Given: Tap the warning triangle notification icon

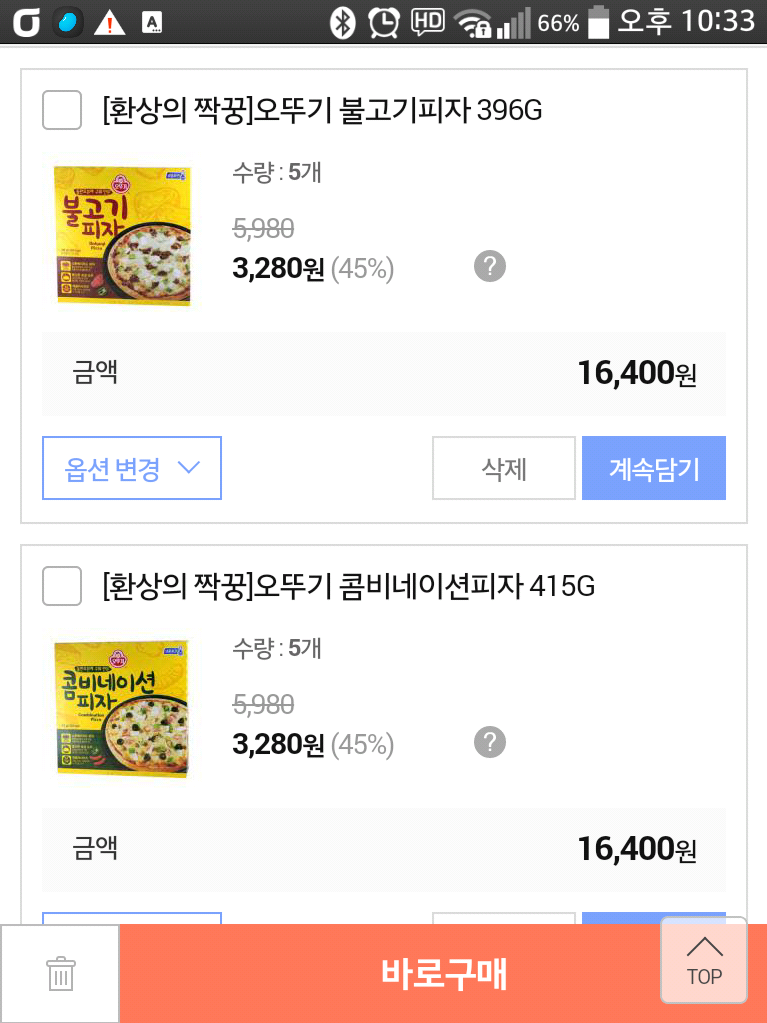Looking at the screenshot, I should [109, 22].
